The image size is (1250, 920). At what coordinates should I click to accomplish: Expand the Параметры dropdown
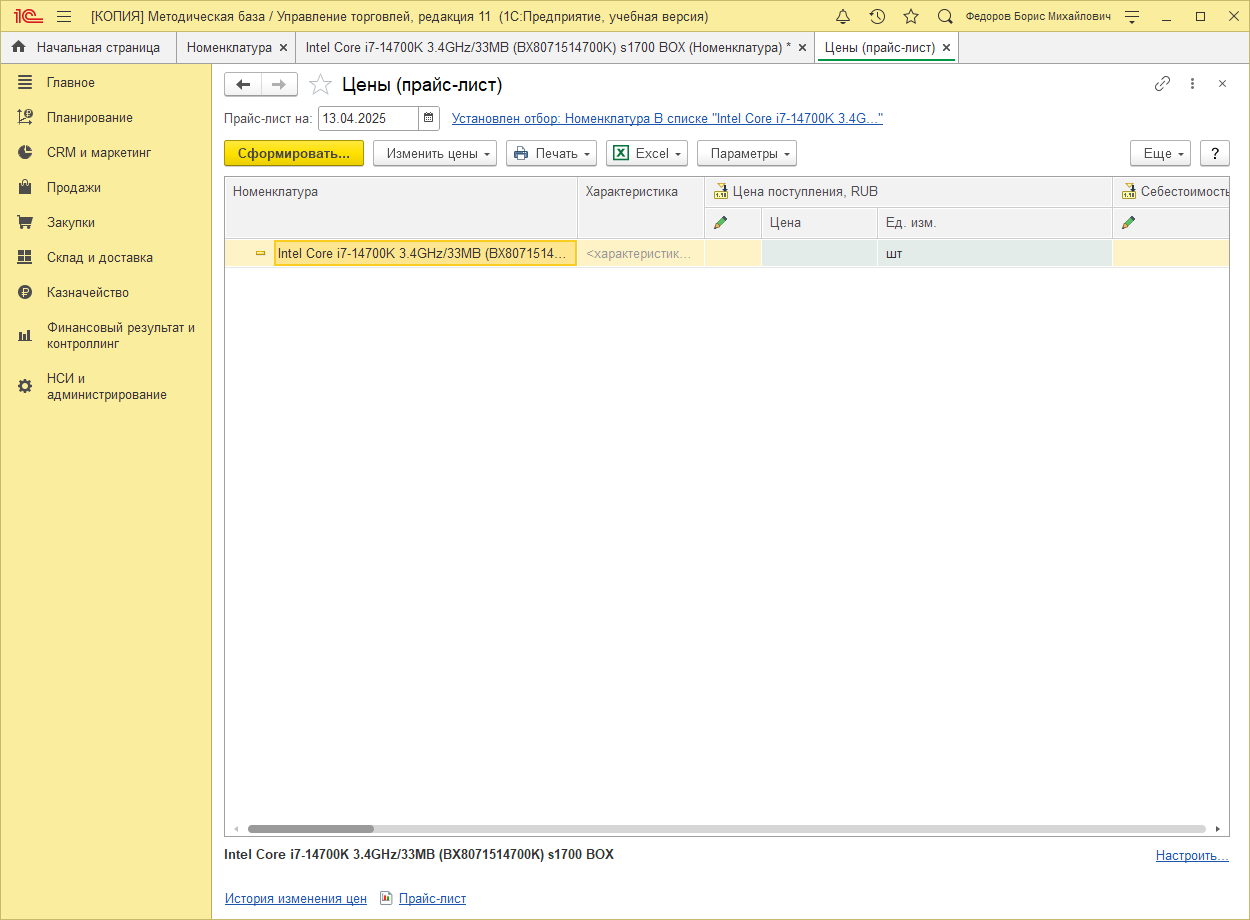(746, 153)
